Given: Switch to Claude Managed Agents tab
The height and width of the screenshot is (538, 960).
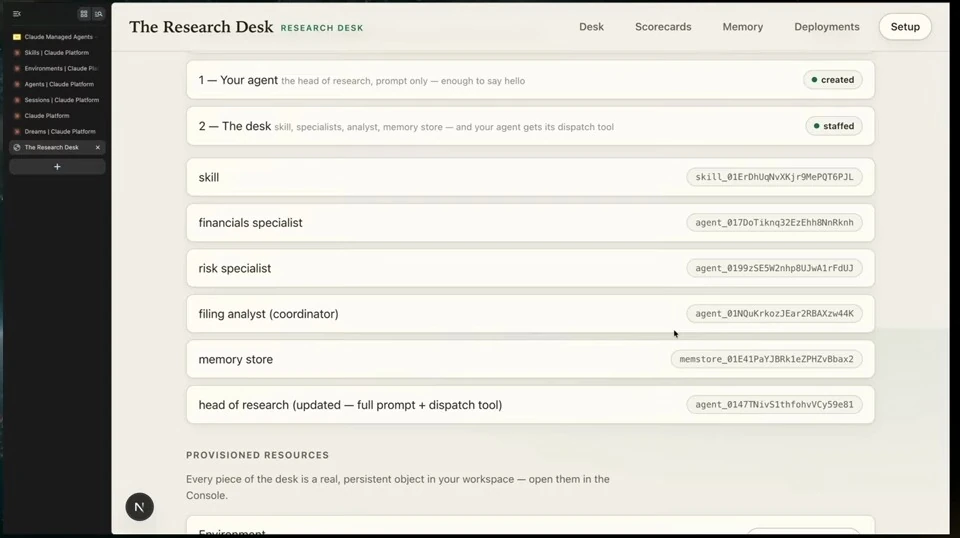Looking at the screenshot, I should pos(57,37).
